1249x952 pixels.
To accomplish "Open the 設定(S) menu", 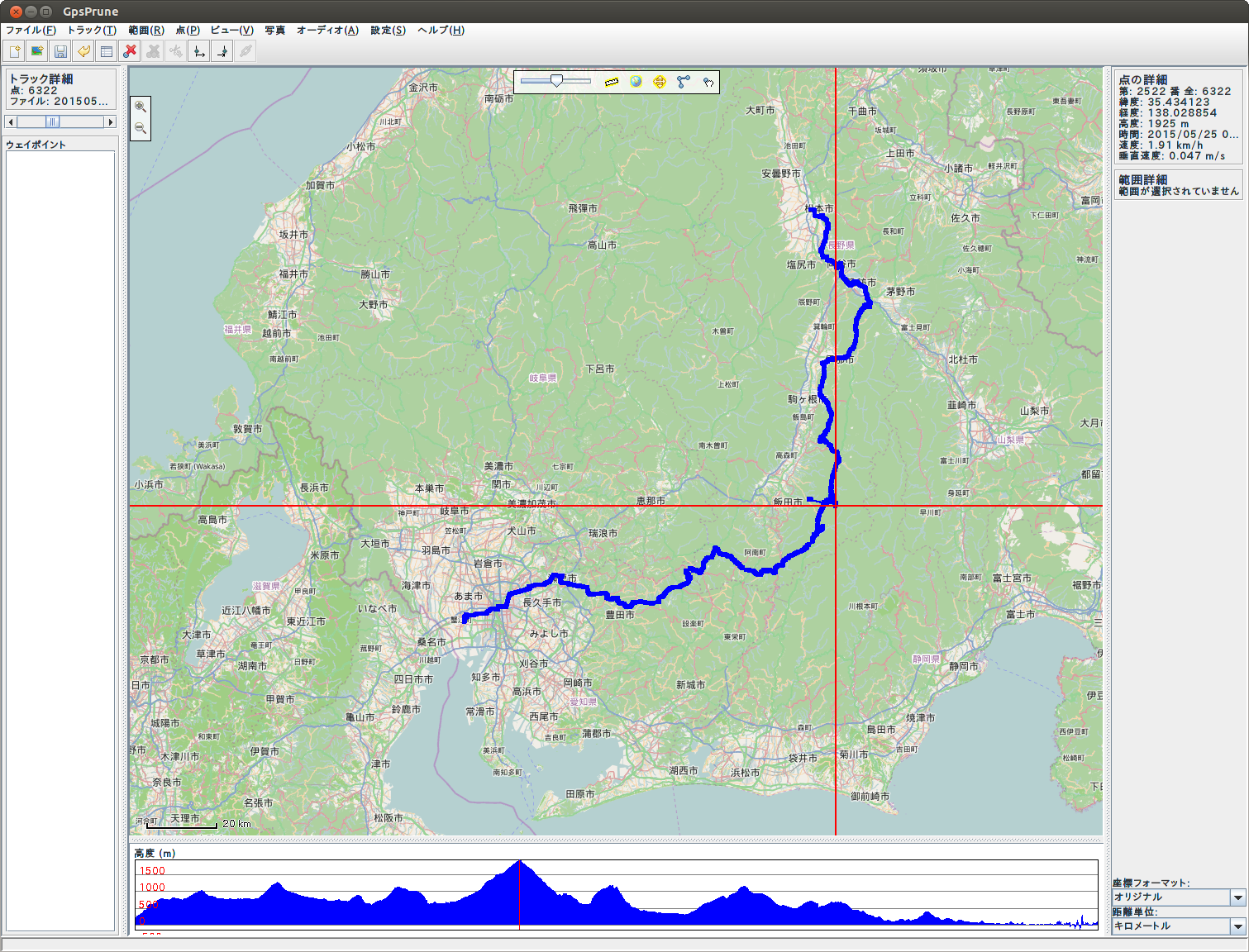I will point(388,30).
